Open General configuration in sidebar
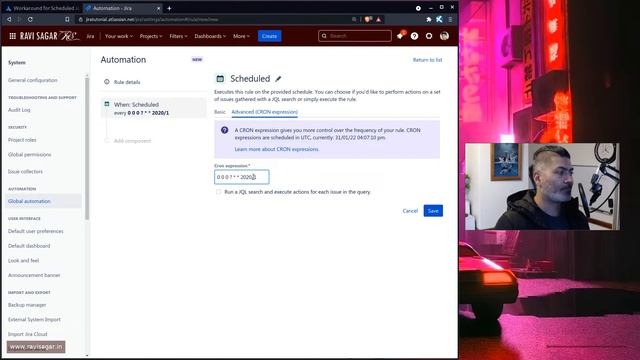This screenshot has height=360, width=640. (x=33, y=80)
